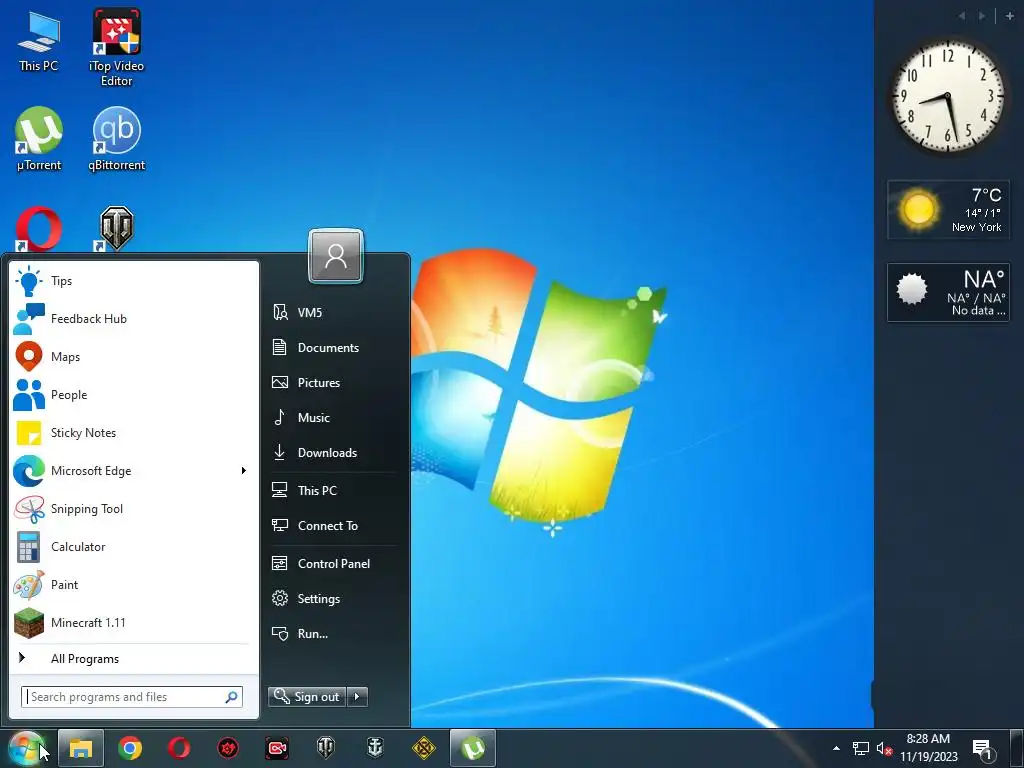Viewport: 1024px width, 768px height.
Task: Show hidden tray icons arrow
Action: 836,748
